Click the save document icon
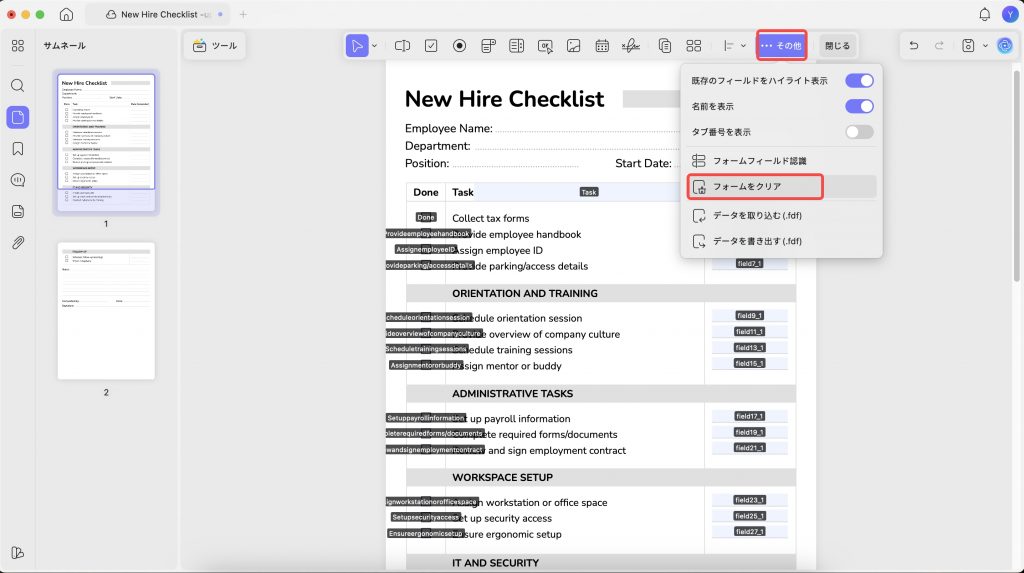Screen dimensions: 1024x573 point(968,46)
